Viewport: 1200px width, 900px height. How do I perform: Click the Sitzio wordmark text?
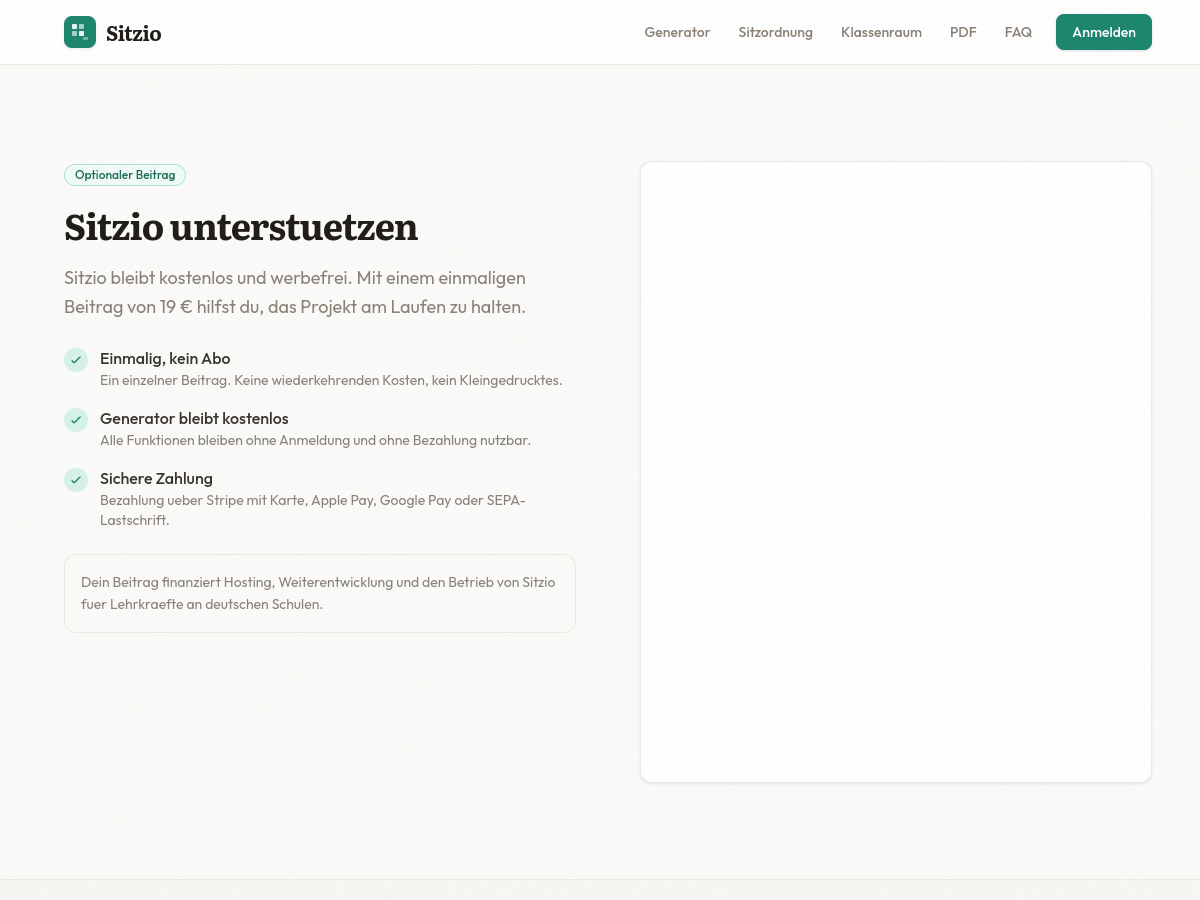(134, 32)
